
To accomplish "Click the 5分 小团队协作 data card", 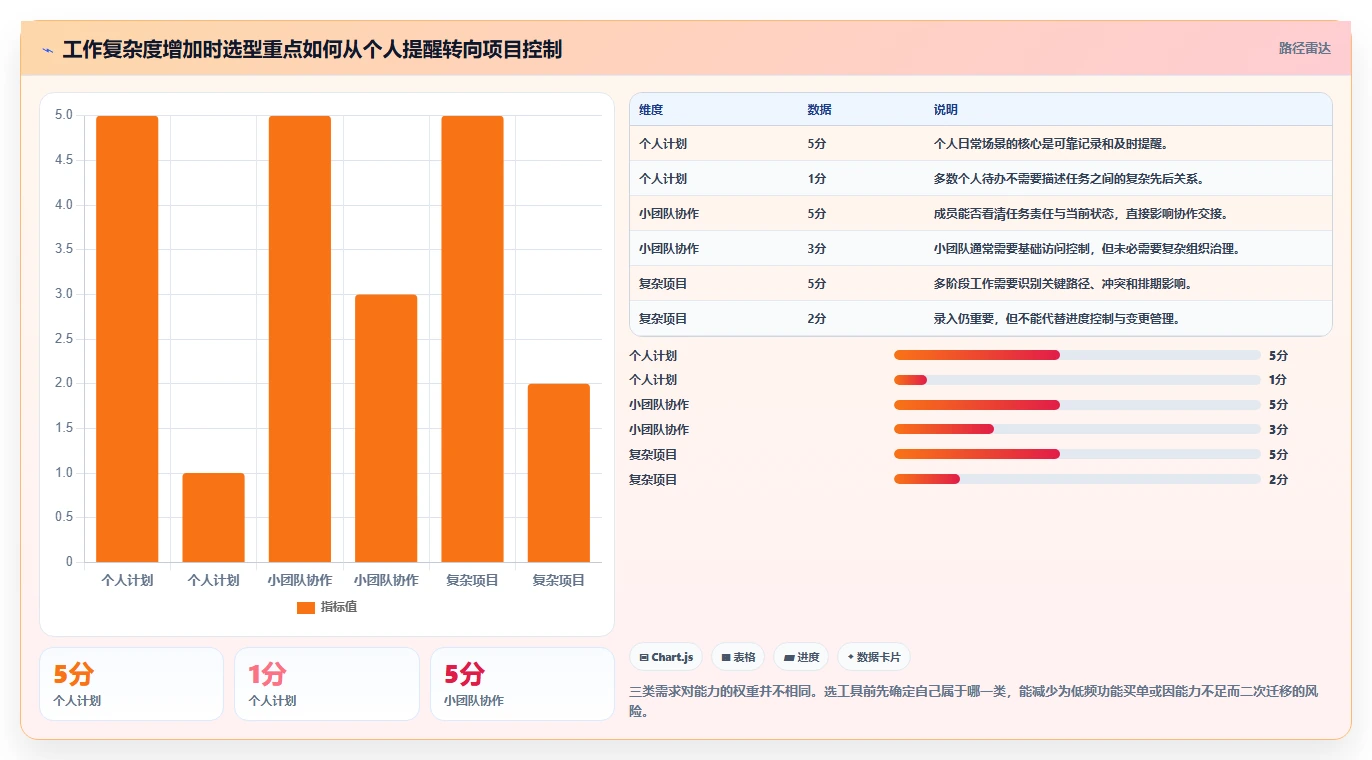I will (x=522, y=684).
